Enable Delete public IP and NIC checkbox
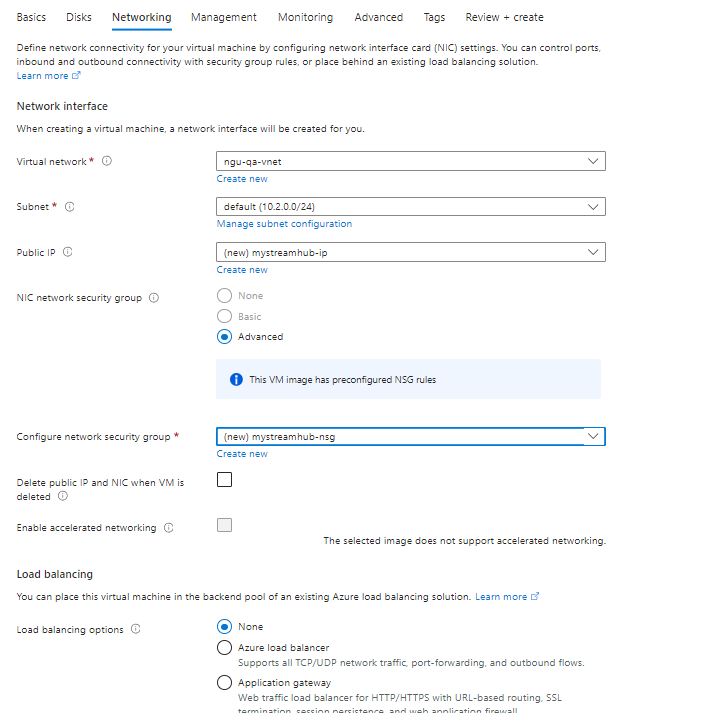716x713 pixels. pyautogui.click(x=225, y=479)
